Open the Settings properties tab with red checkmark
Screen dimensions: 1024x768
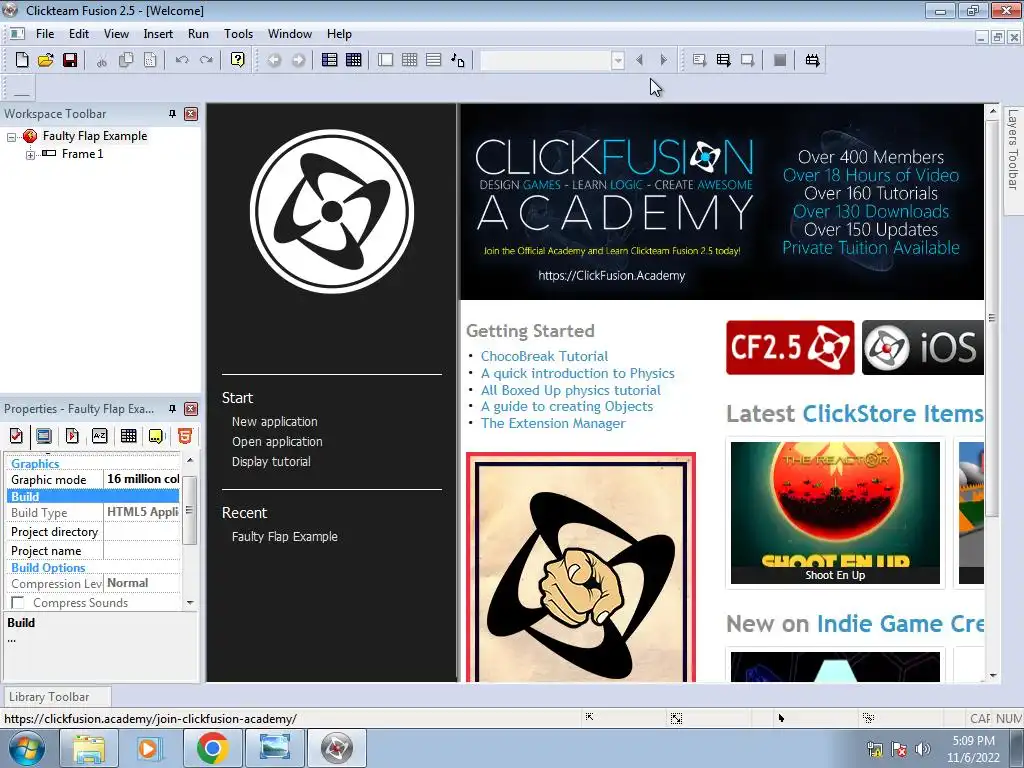tap(16, 436)
